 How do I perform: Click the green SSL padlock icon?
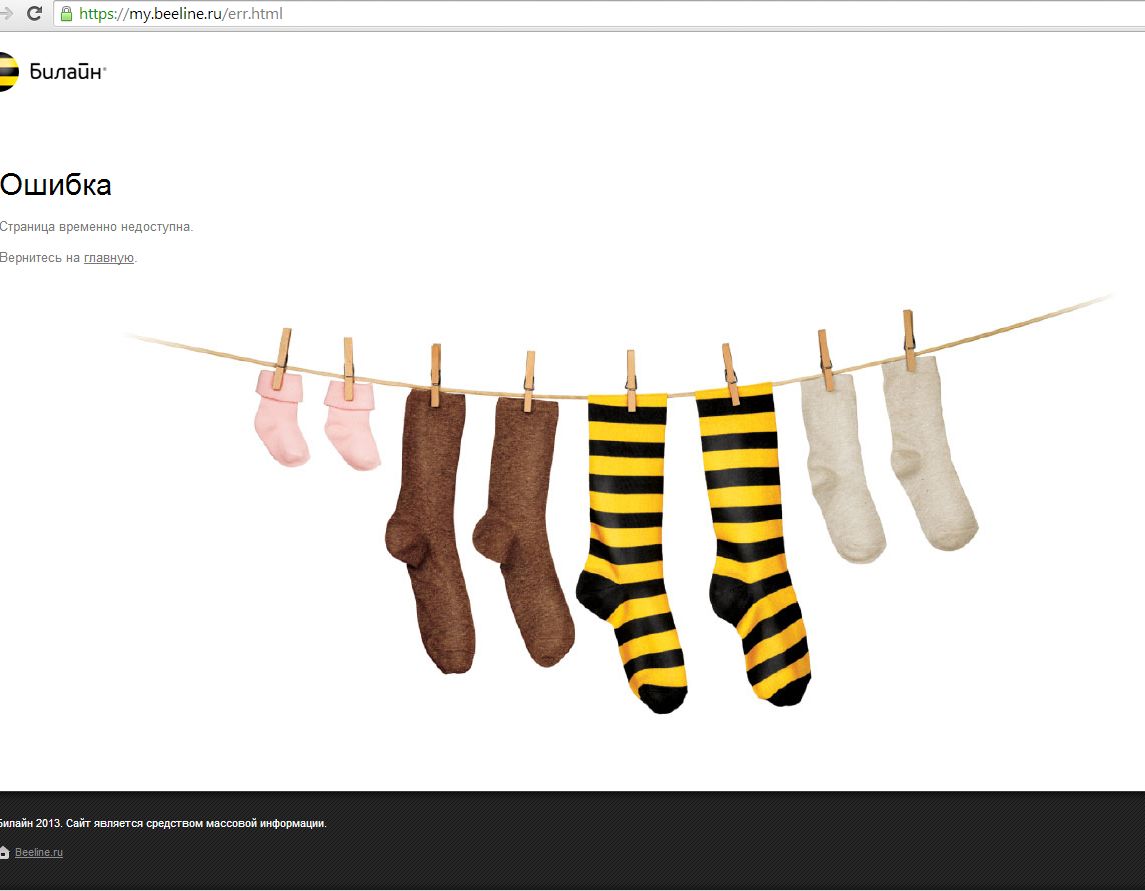66,14
